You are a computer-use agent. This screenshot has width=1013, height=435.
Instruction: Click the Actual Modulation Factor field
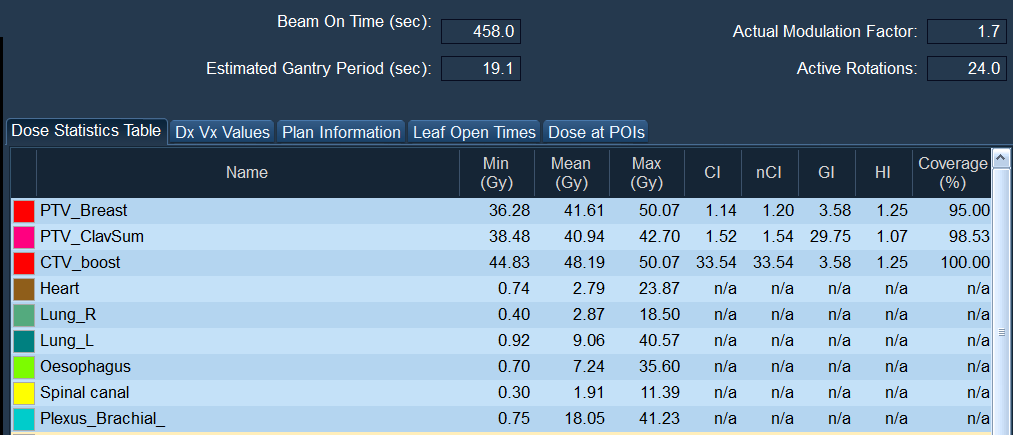(966, 32)
